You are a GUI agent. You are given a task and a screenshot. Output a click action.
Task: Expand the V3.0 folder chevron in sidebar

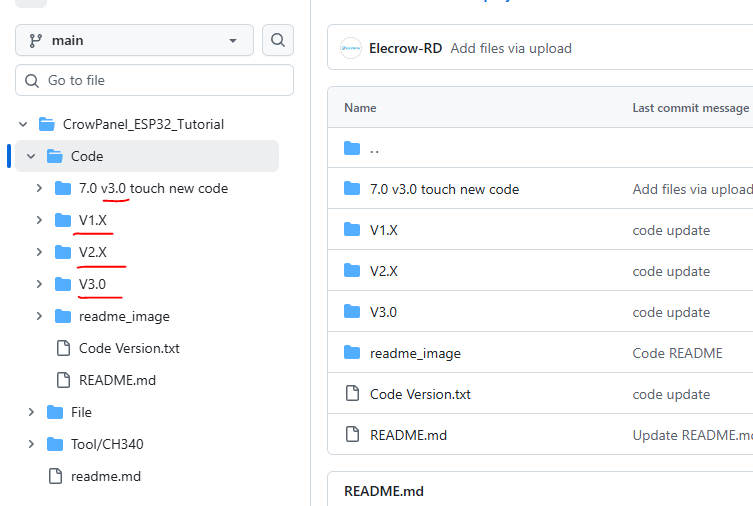39,284
